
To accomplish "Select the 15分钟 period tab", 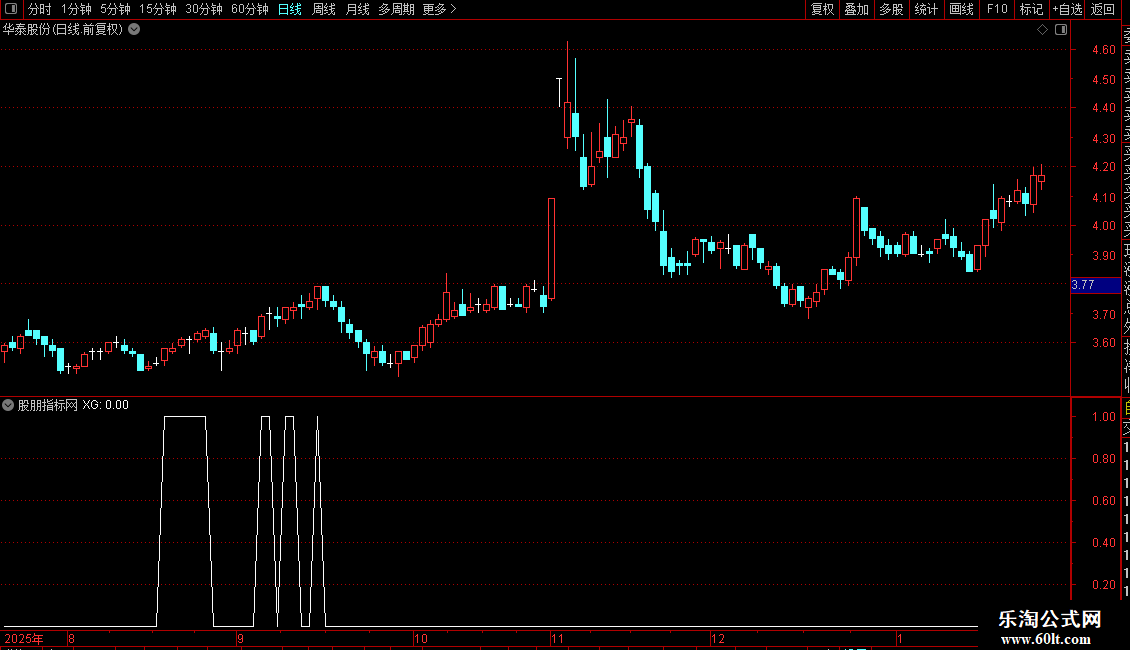I will pos(157,9).
